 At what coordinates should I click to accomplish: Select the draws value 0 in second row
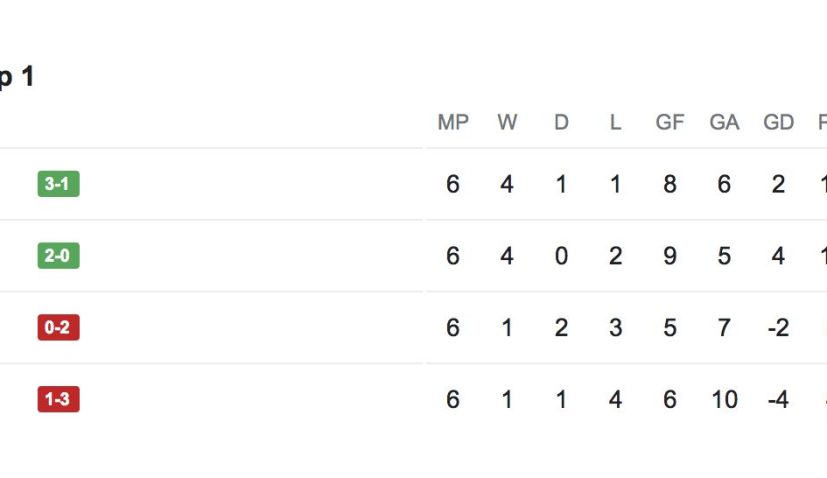(x=561, y=256)
